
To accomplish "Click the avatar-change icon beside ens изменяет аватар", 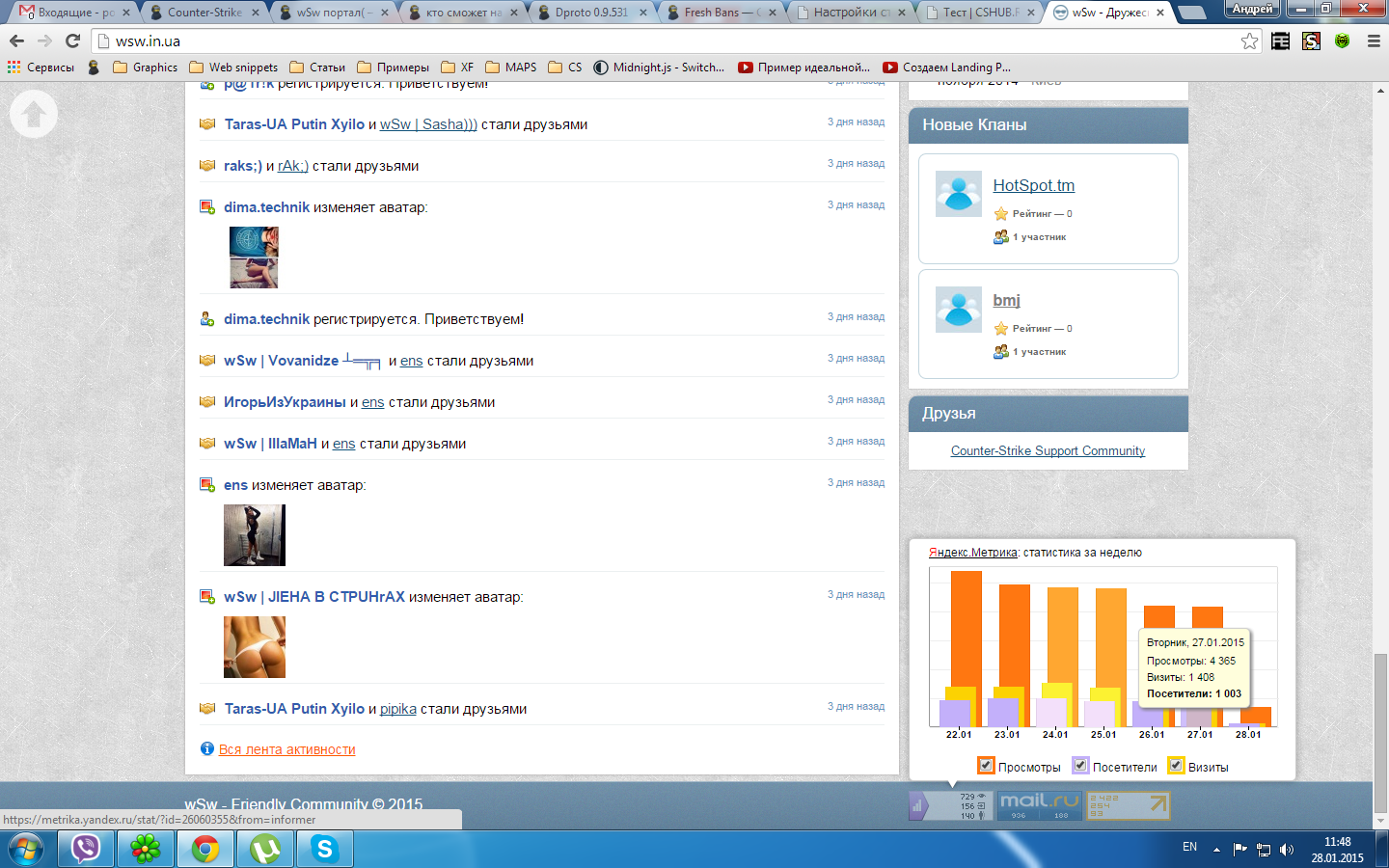I will [x=206, y=485].
